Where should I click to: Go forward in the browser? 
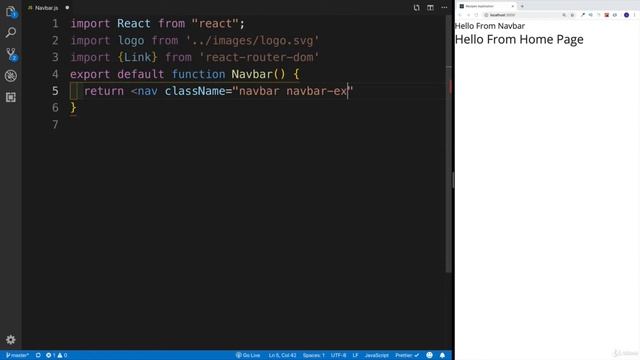pyautogui.click(x=468, y=15)
